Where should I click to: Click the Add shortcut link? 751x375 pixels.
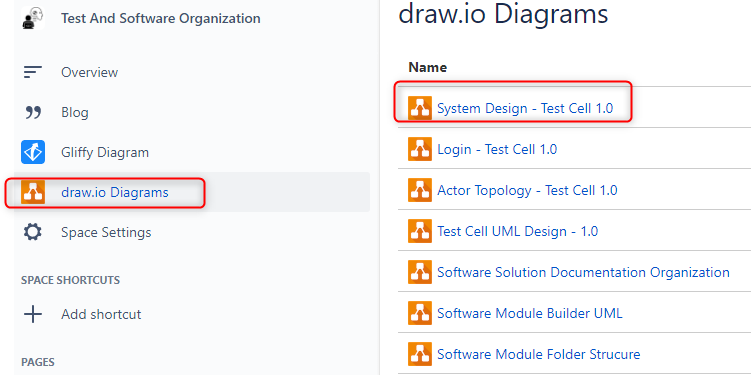[101, 315]
